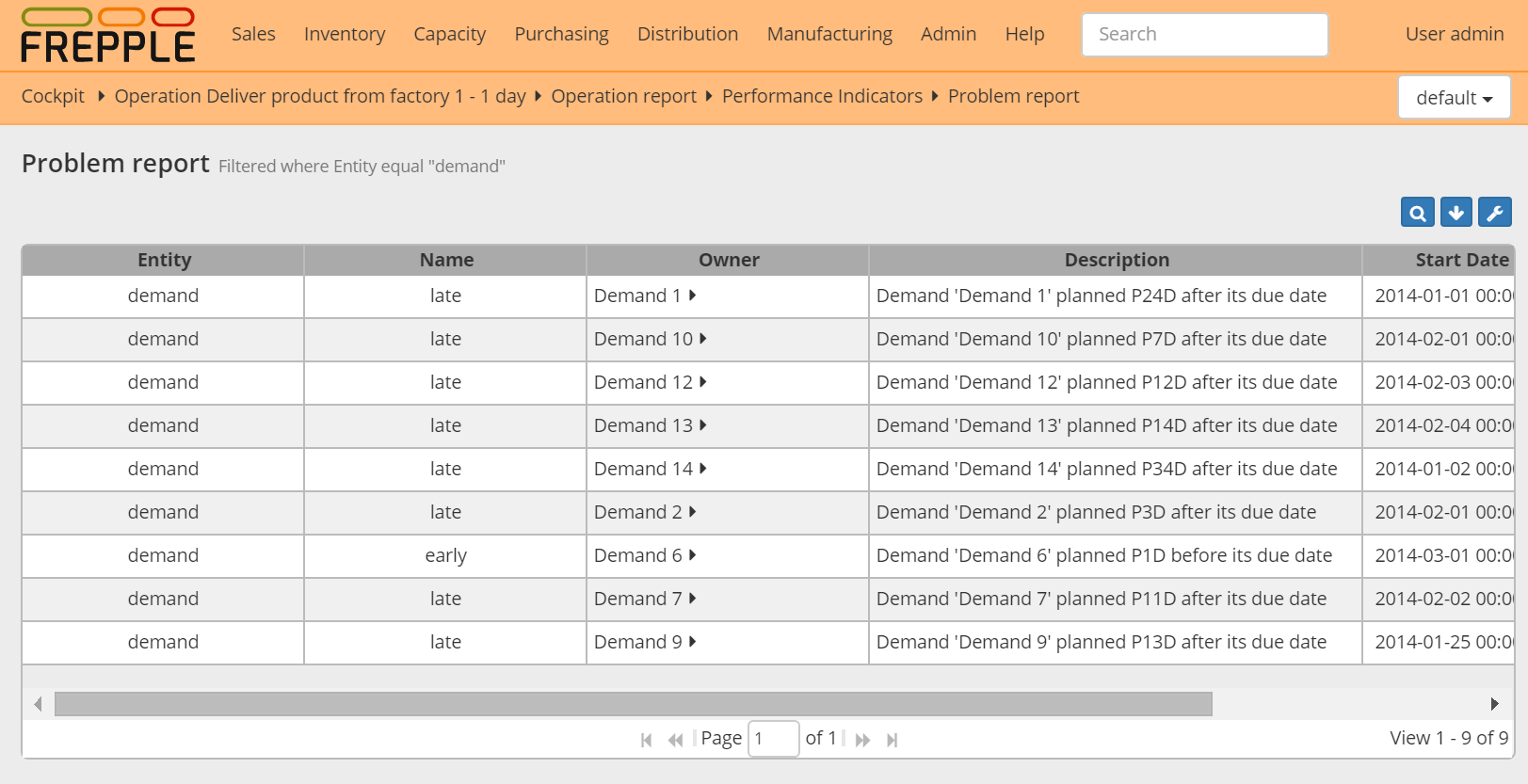Click the 2014-01-02 start date cell
This screenshot has width=1528, height=784.
(1439, 470)
